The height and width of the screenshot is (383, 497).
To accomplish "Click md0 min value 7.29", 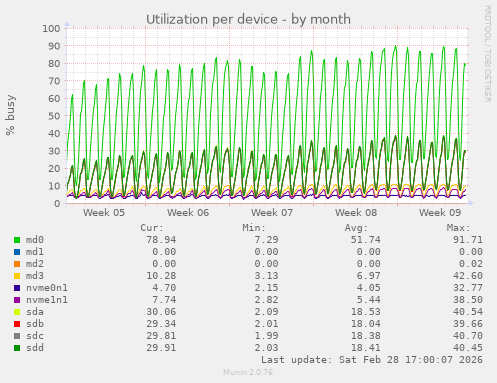I will 266,240.
